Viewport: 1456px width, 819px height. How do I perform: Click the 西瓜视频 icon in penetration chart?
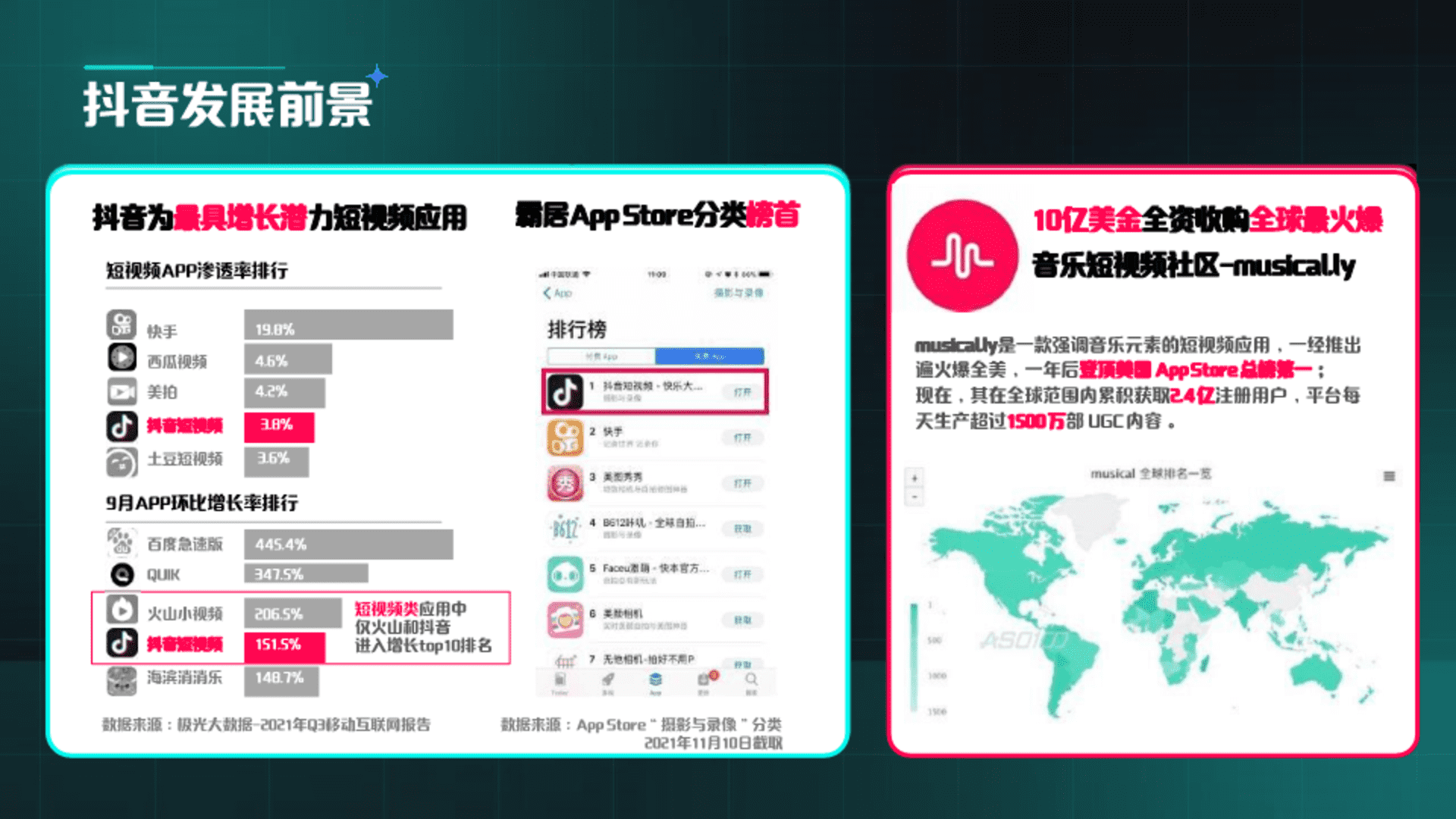121,357
